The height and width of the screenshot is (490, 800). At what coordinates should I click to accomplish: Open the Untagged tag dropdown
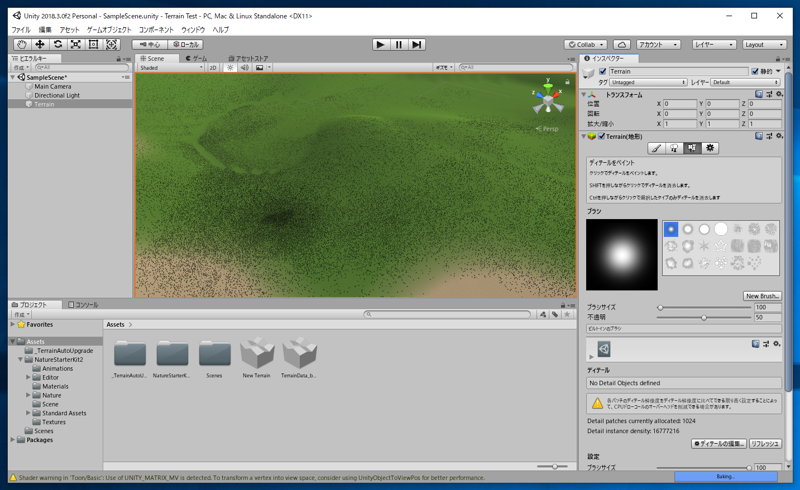[x=648, y=82]
